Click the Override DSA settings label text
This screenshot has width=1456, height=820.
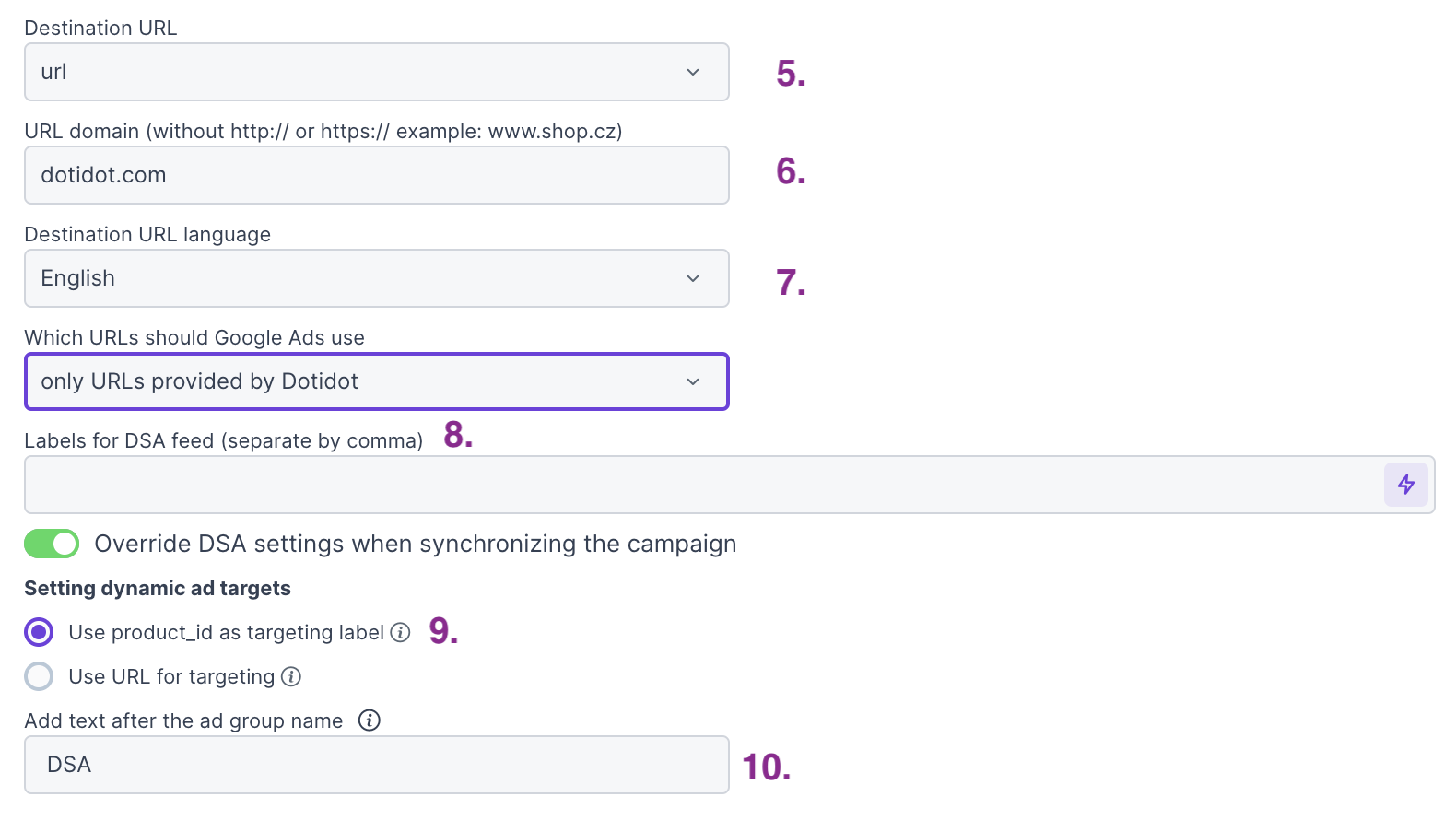(x=415, y=544)
